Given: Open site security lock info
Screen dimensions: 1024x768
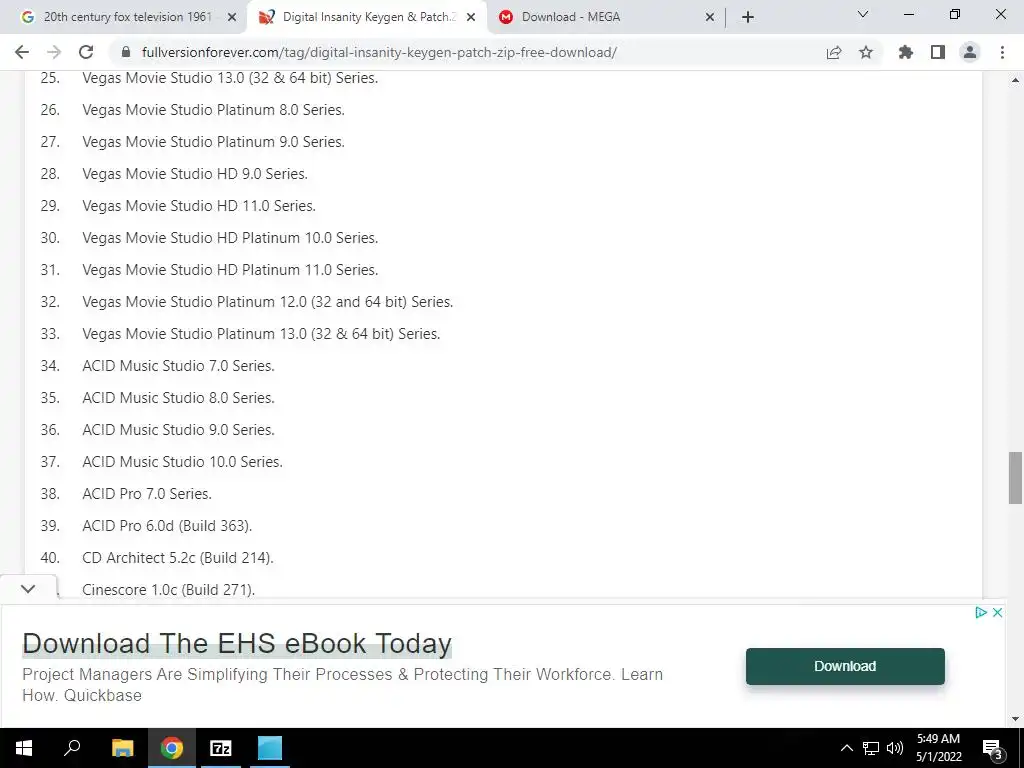Looking at the screenshot, I should pos(127,52).
